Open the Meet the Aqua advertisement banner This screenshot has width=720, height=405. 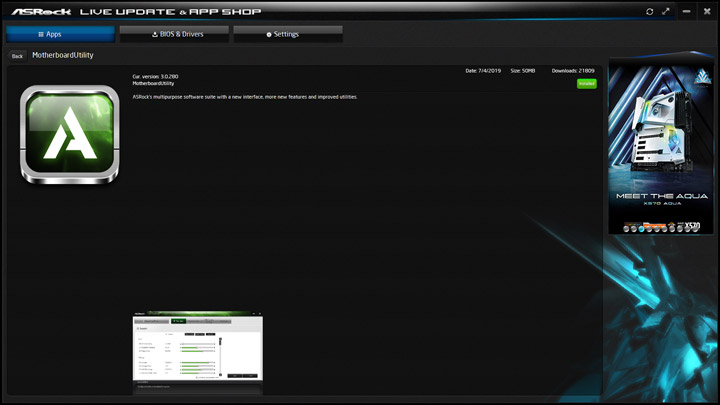(661, 147)
